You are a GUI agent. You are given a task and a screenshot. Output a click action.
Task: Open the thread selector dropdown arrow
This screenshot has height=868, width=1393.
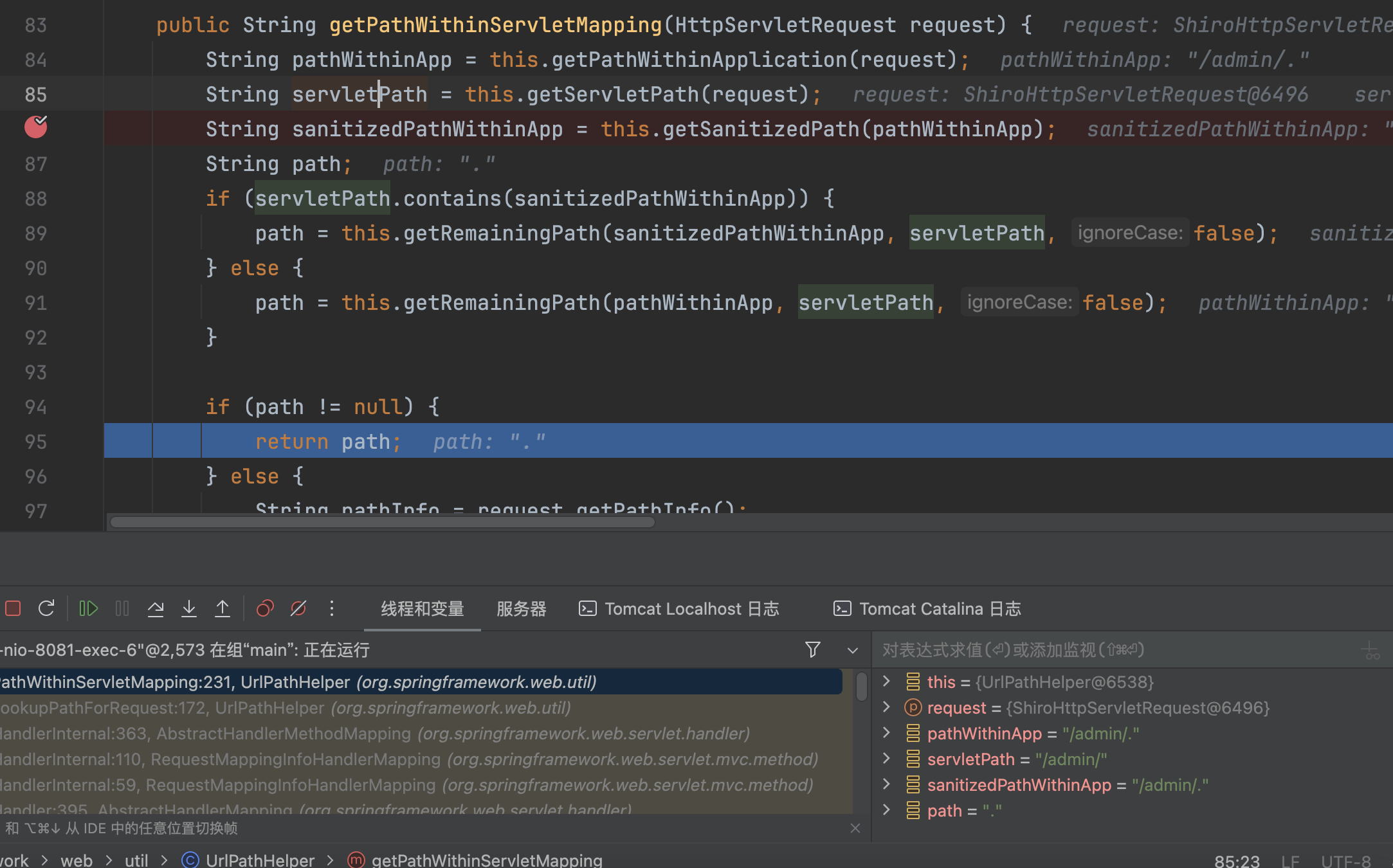853,651
